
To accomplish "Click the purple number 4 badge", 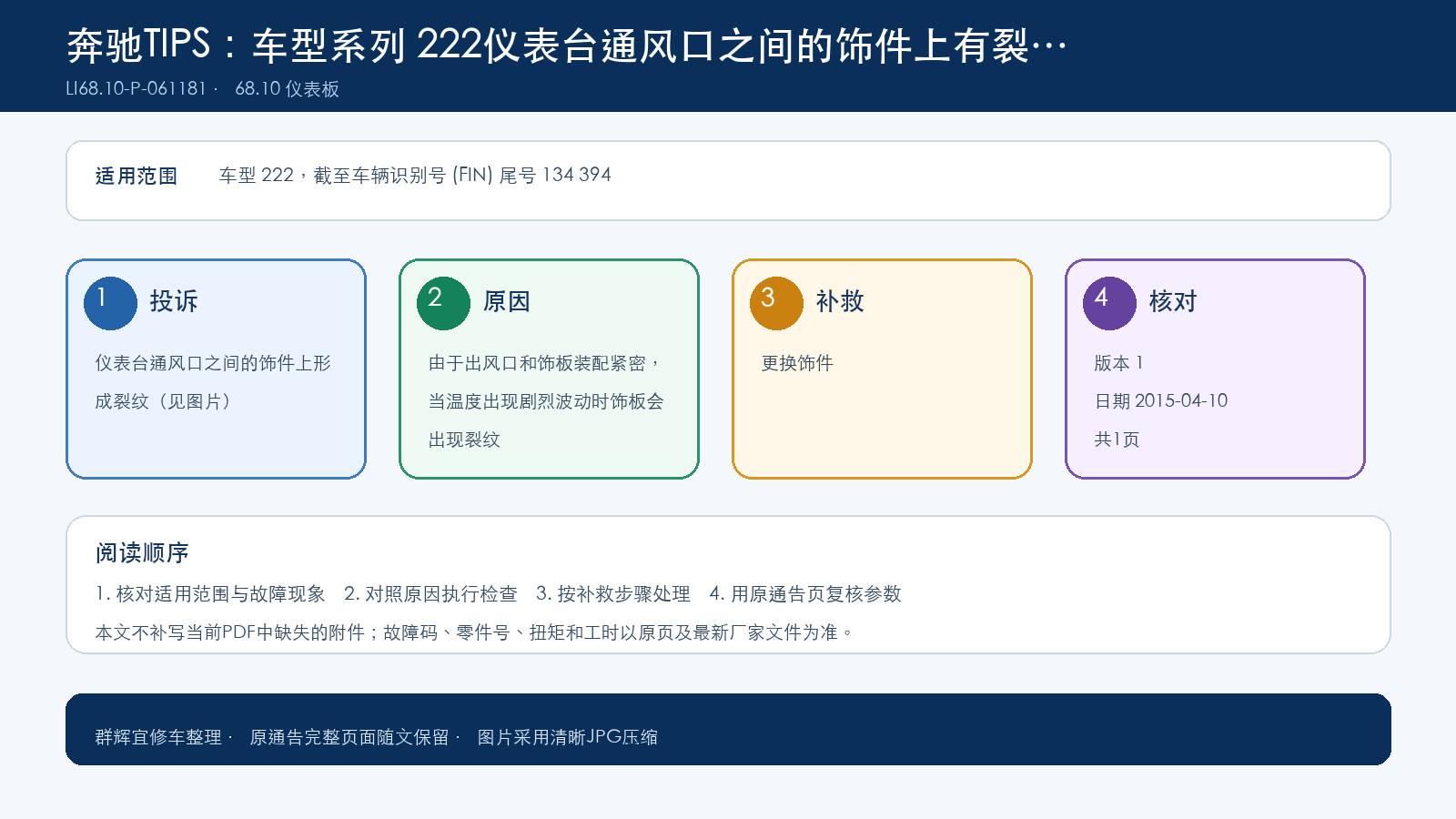I will (x=1109, y=303).
